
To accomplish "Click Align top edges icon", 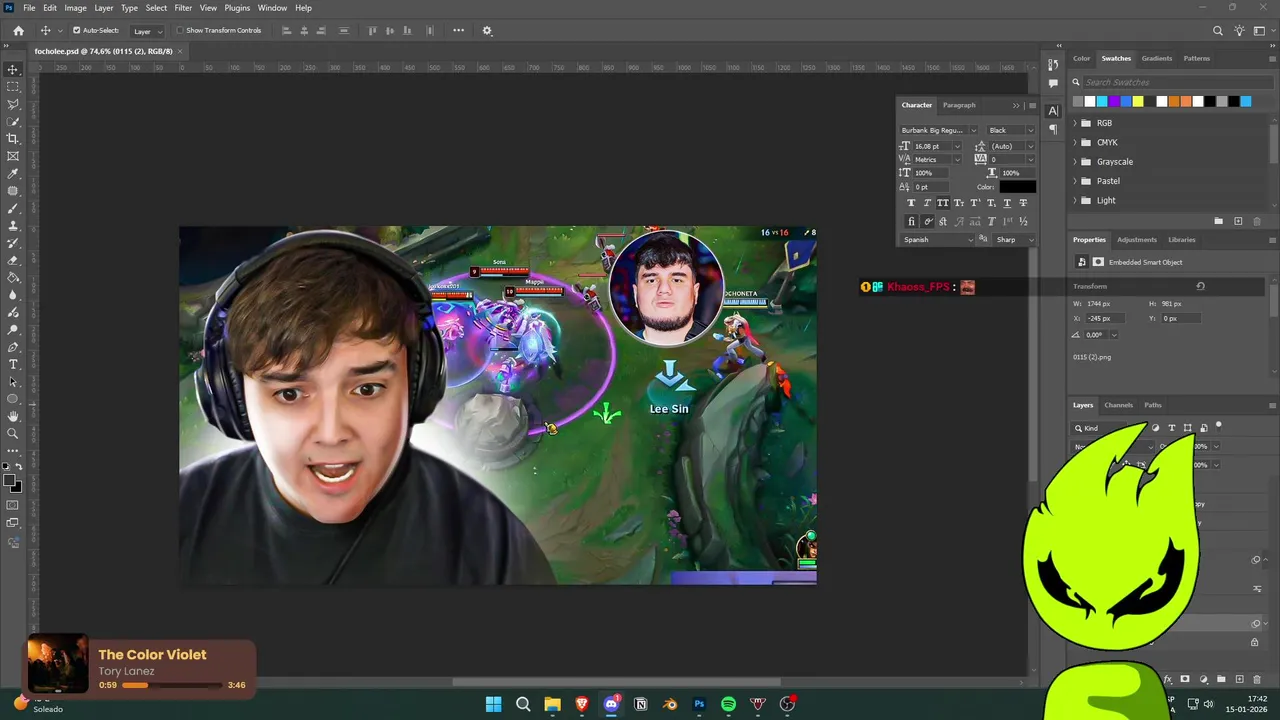I will point(373,30).
